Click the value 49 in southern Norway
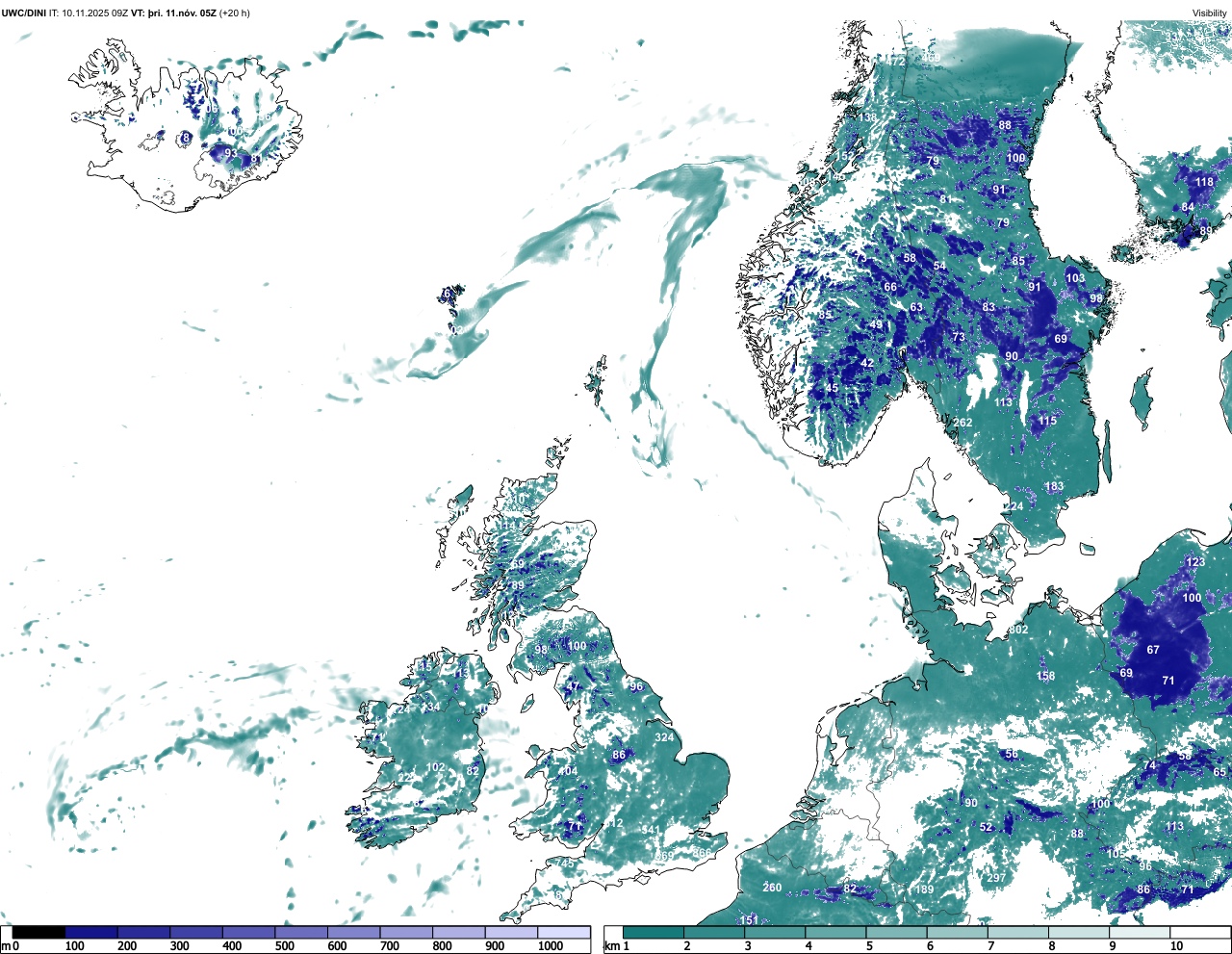The width and height of the screenshot is (1232, 954). coord(876,325)
